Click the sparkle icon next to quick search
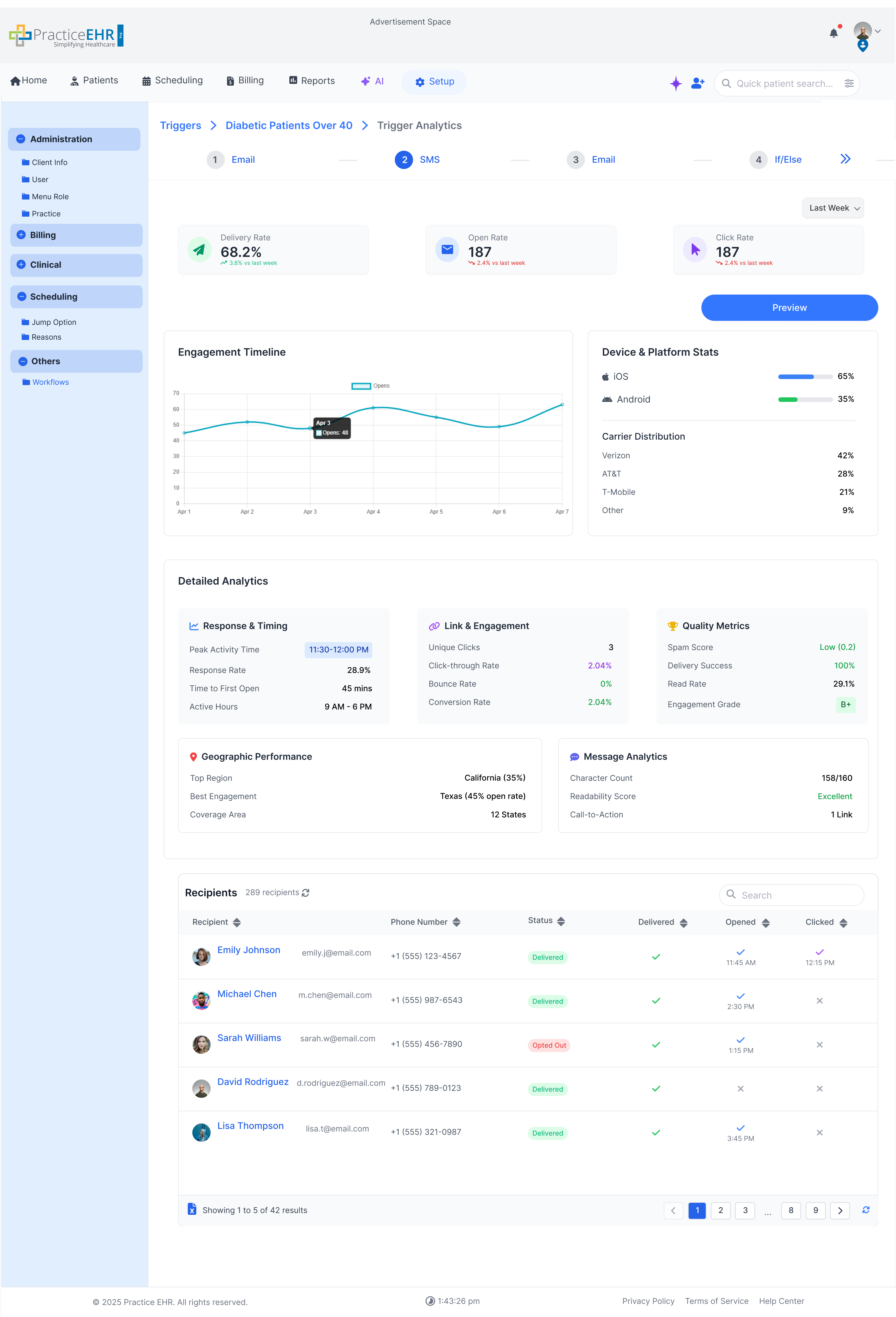 click(x=676, y=83)
